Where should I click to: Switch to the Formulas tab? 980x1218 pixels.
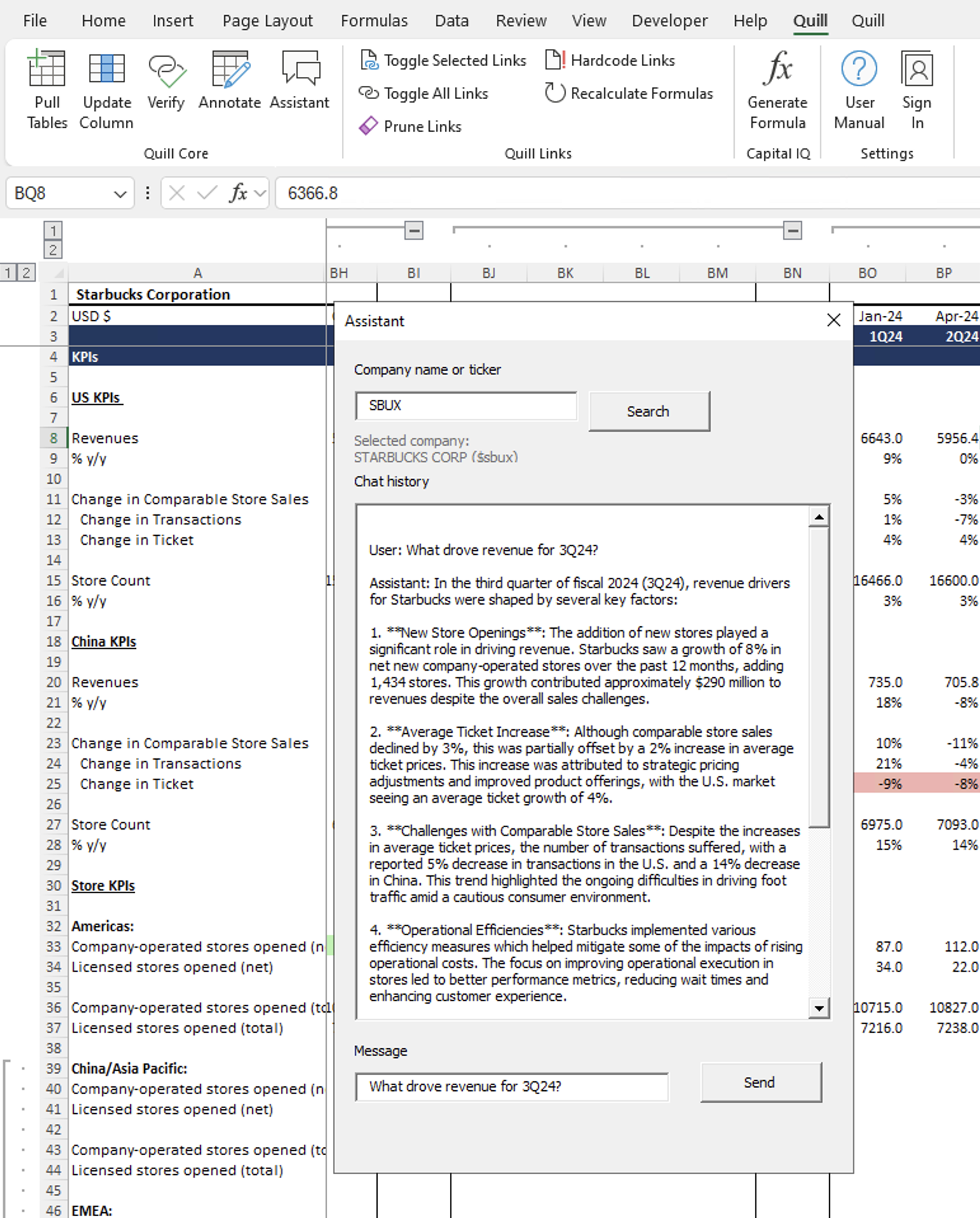pyautogui.click(x=374, y=21)
